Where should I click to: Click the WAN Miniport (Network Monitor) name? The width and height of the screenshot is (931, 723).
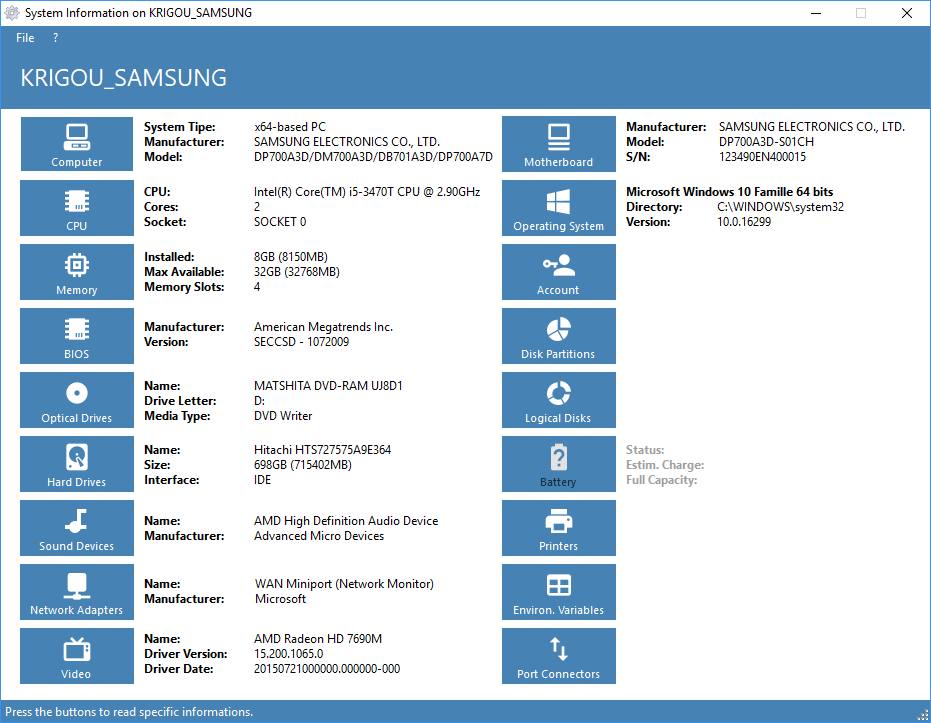[x=344, y=584]
